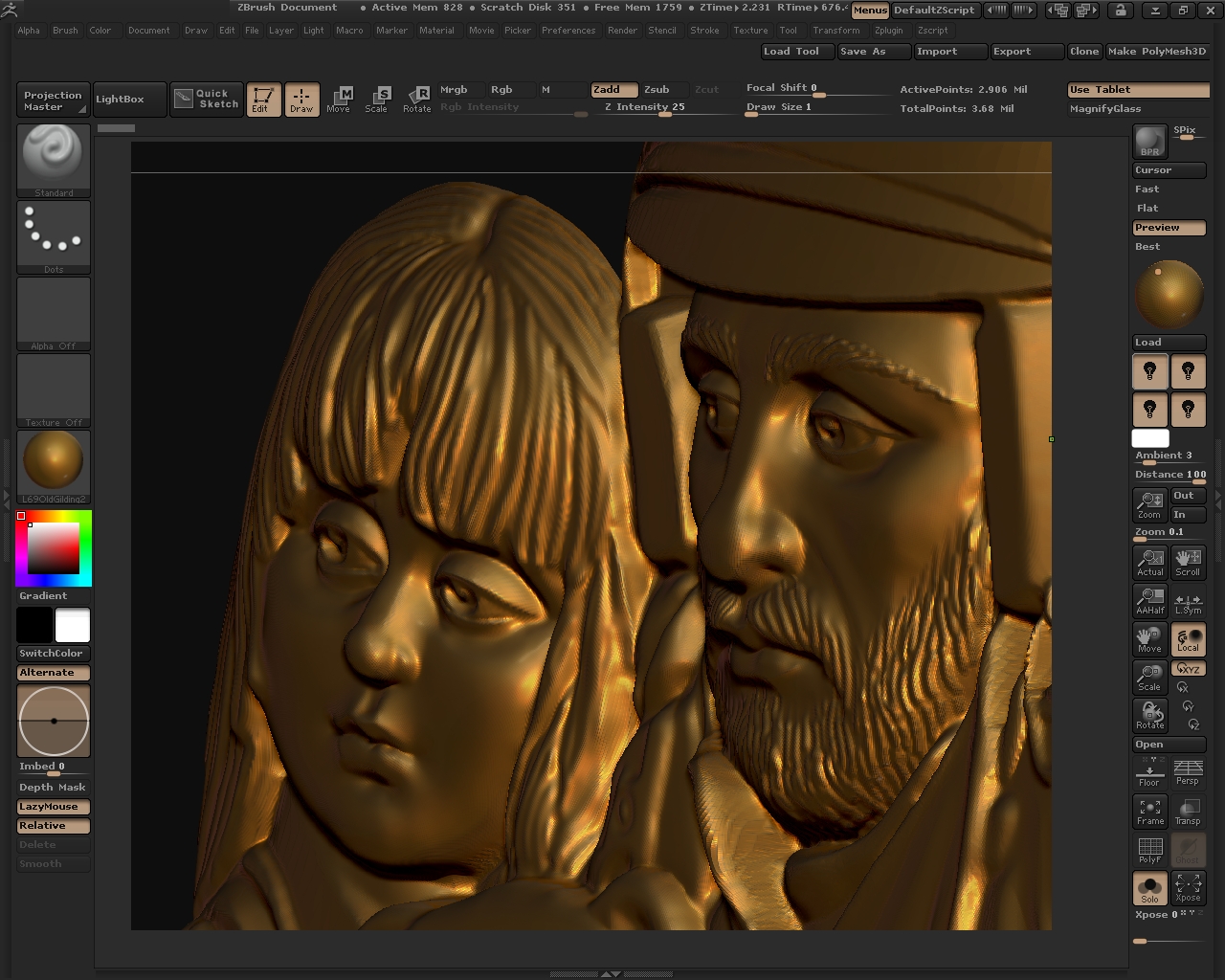Expand the L69OldGilding2 material picker
Screen dimensions: 1225x980
coord(54,465)
